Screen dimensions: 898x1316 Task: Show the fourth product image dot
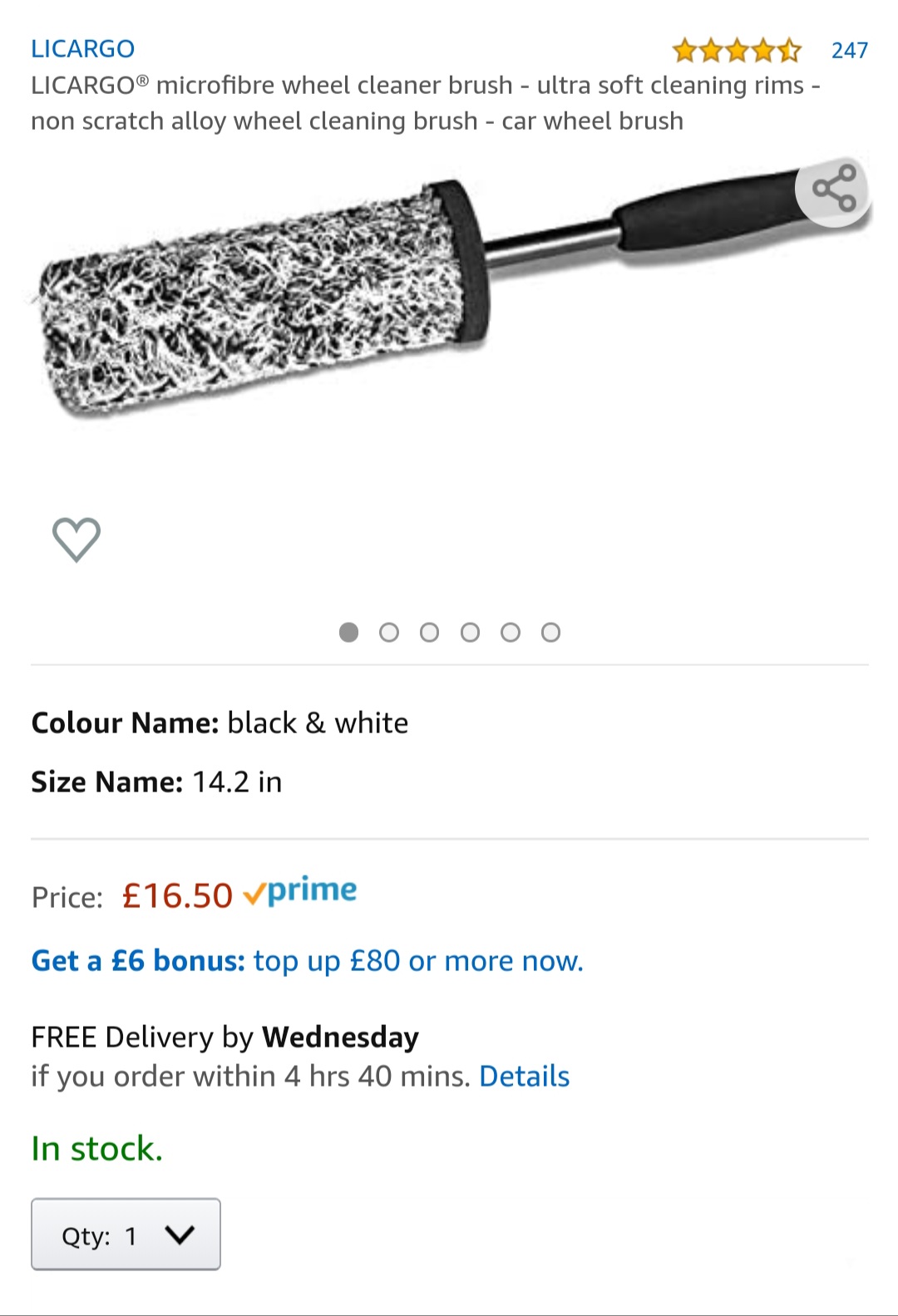(470, 633)
